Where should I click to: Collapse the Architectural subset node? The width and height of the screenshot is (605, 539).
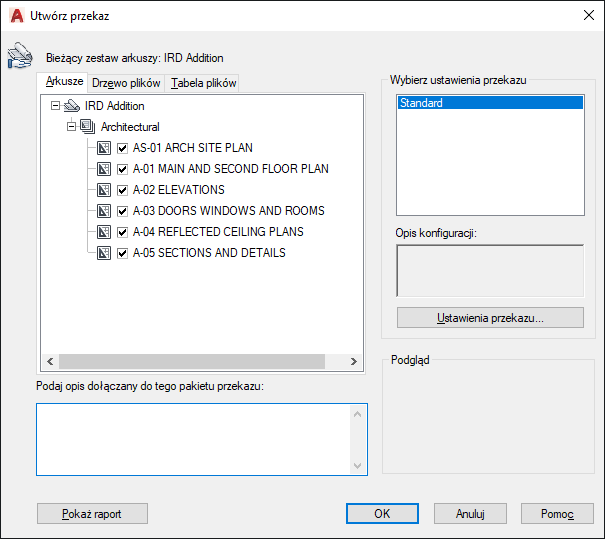[71, 127]
